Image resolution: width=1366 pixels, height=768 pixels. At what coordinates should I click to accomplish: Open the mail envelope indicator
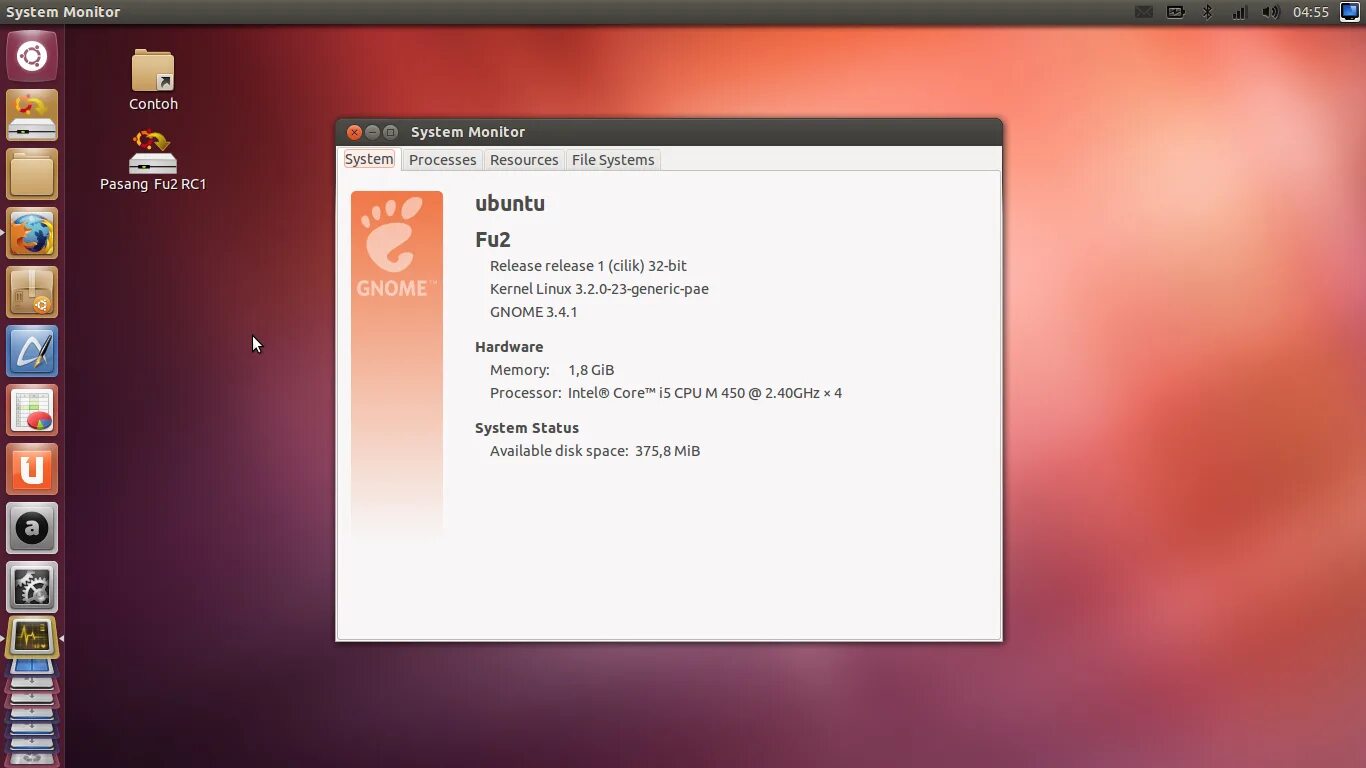(x=1144, y=12)
